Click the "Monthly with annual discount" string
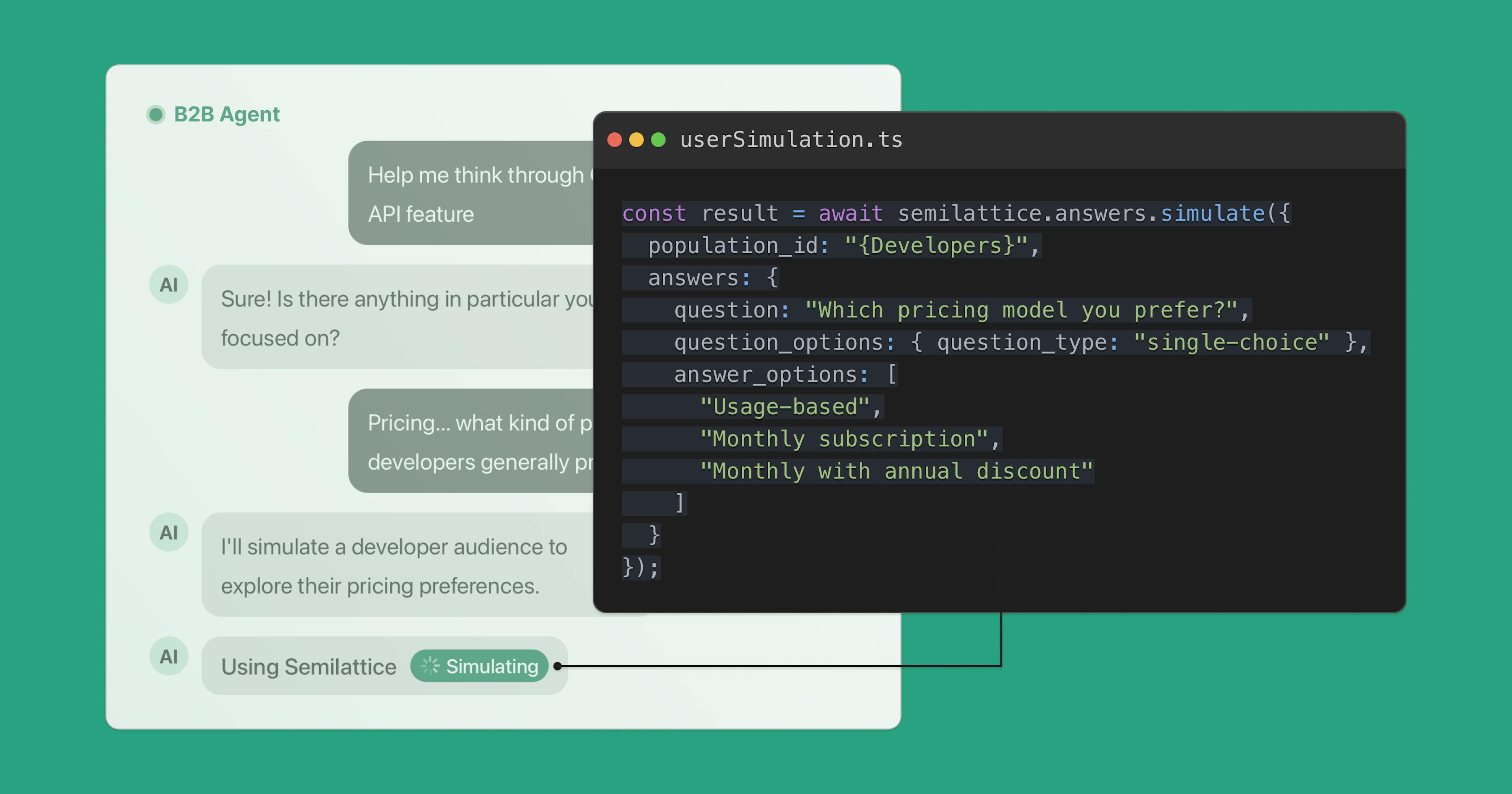 coord(897,472)
